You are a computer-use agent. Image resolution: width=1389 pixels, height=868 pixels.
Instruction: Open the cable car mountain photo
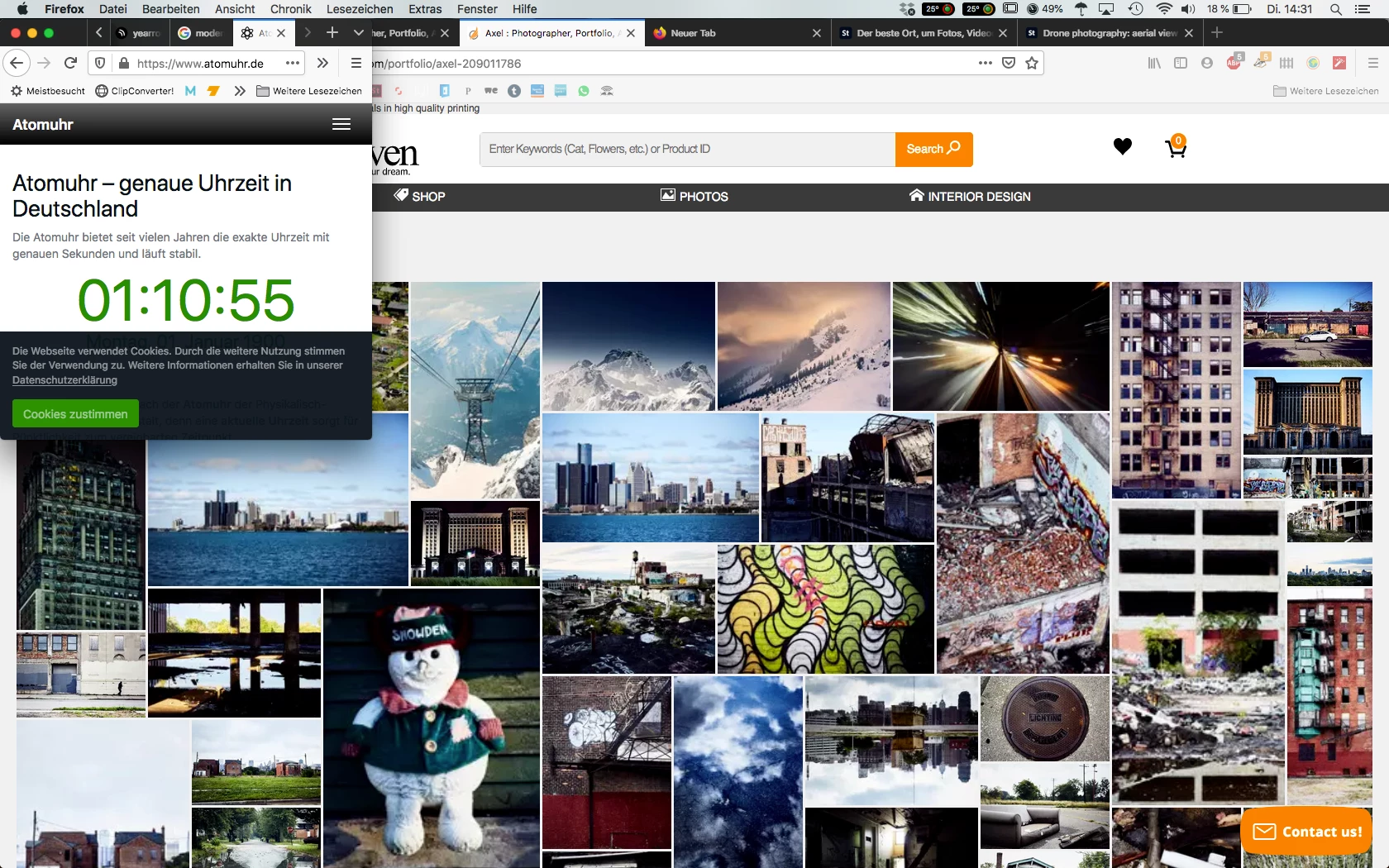pyautogui.click(x=475, y=390)
